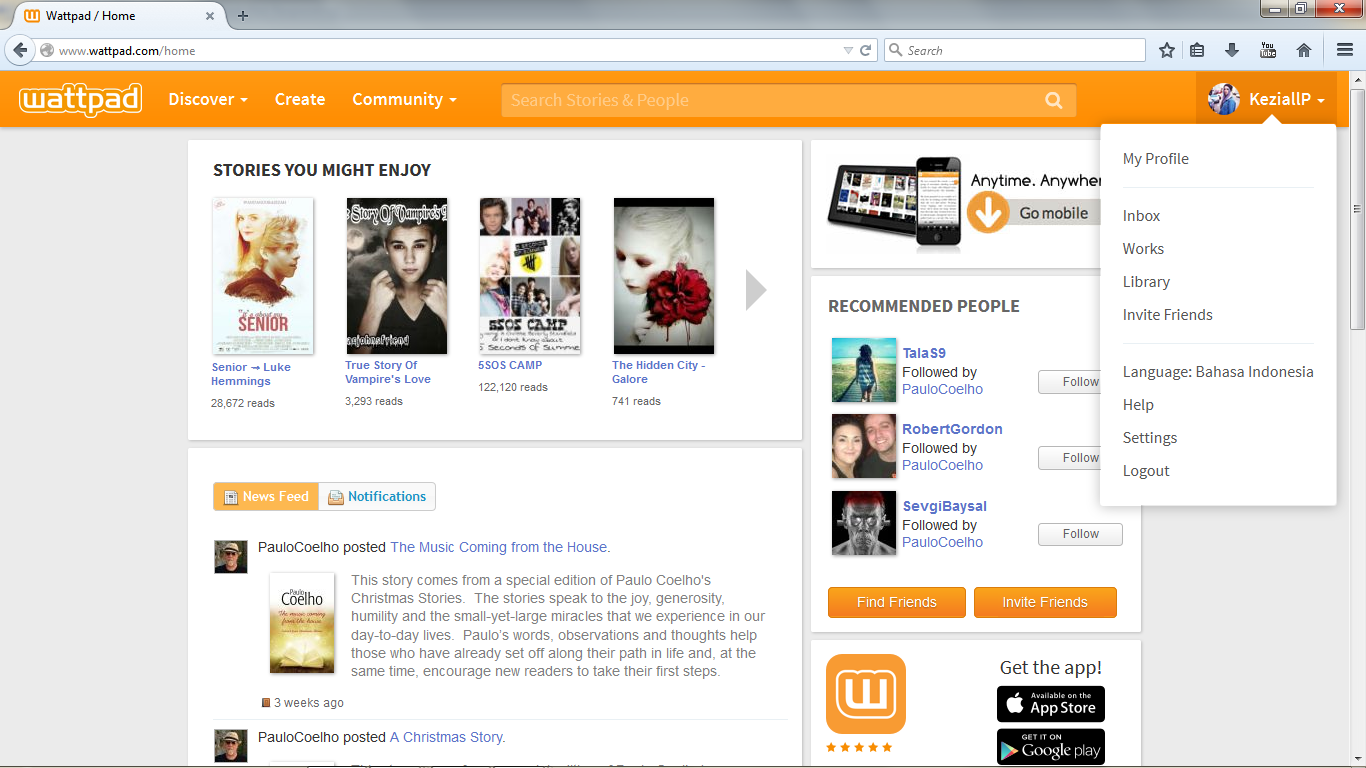Screen dimensions: 1366x768
Task: Click the orange Go mobile download arrow
Action: 988,212
